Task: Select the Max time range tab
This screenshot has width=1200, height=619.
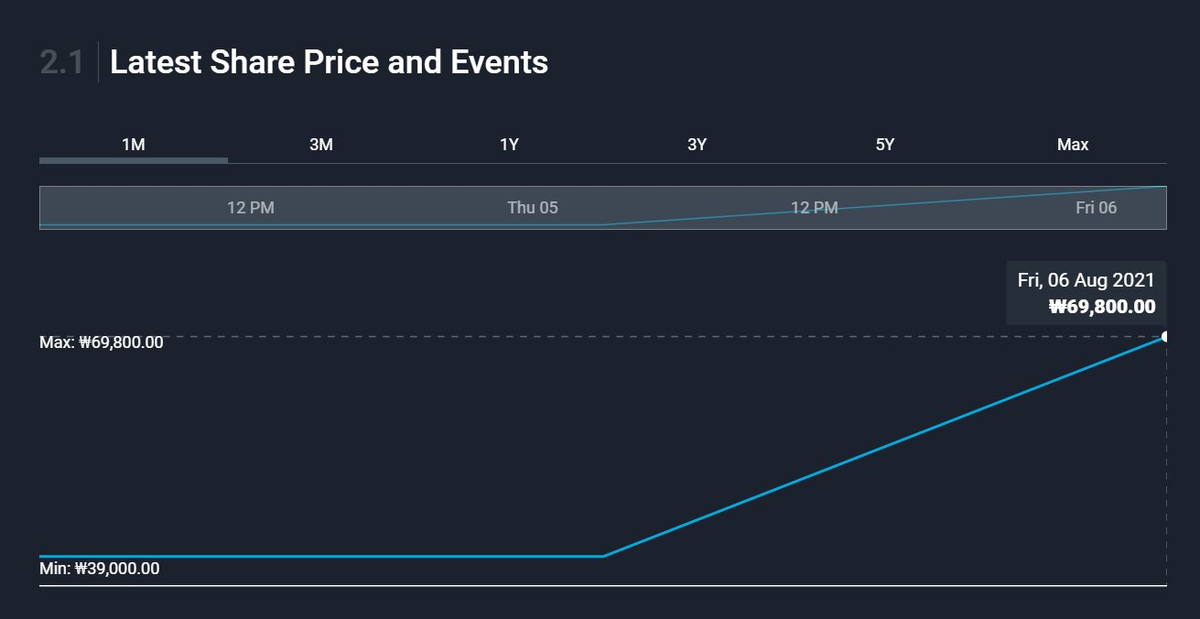Action: click(x=1072, y=144)
